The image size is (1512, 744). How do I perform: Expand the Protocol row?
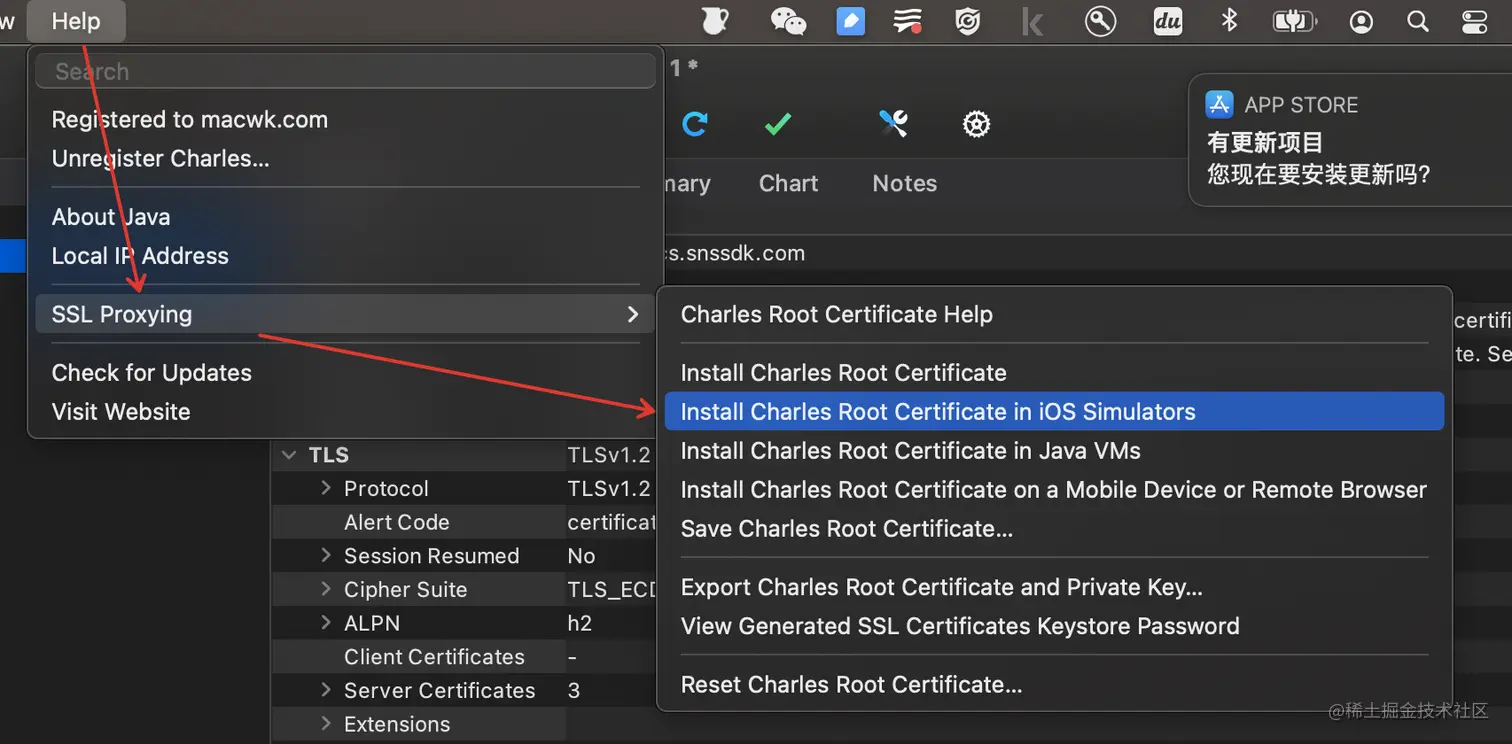point(326,488)
